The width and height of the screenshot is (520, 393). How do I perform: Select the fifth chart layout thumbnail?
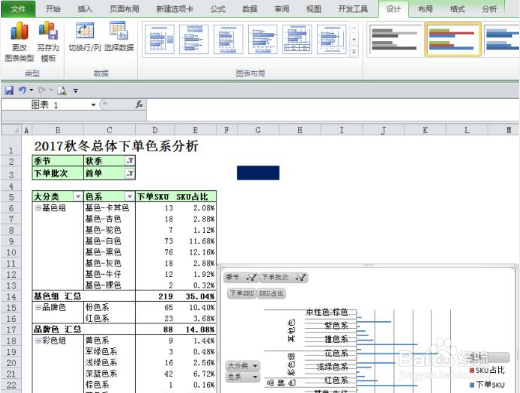point(297,39)
